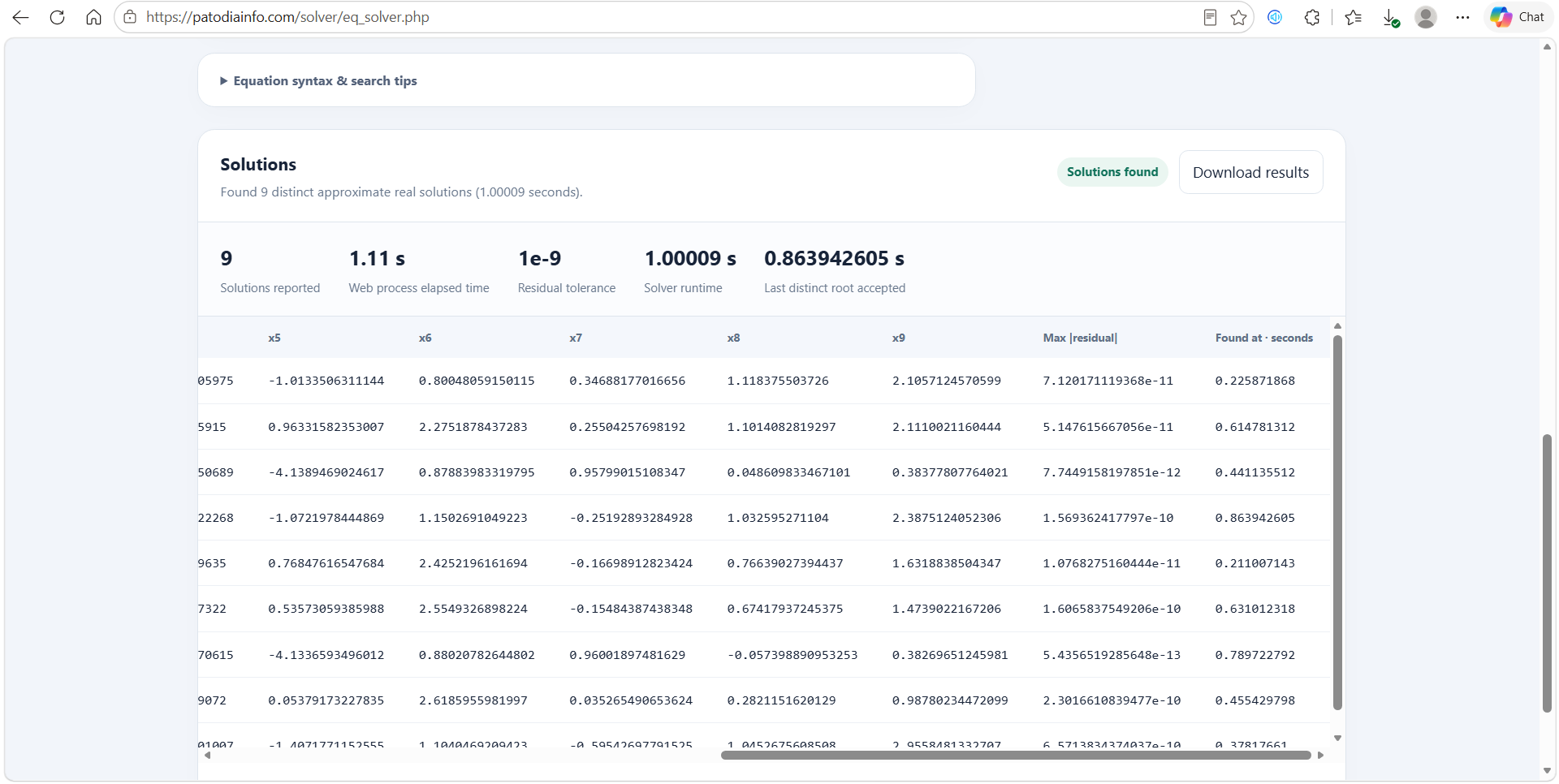Screen dimensions: 1559x784
Task: Click page vertical scrollbar thumb
Action: (x=1547, y=574)
